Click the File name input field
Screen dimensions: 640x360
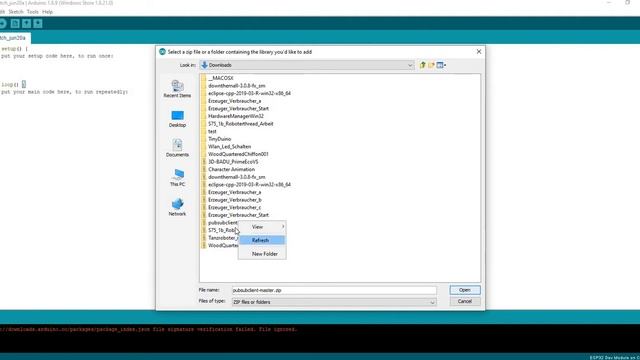click(x=334, y=290)
